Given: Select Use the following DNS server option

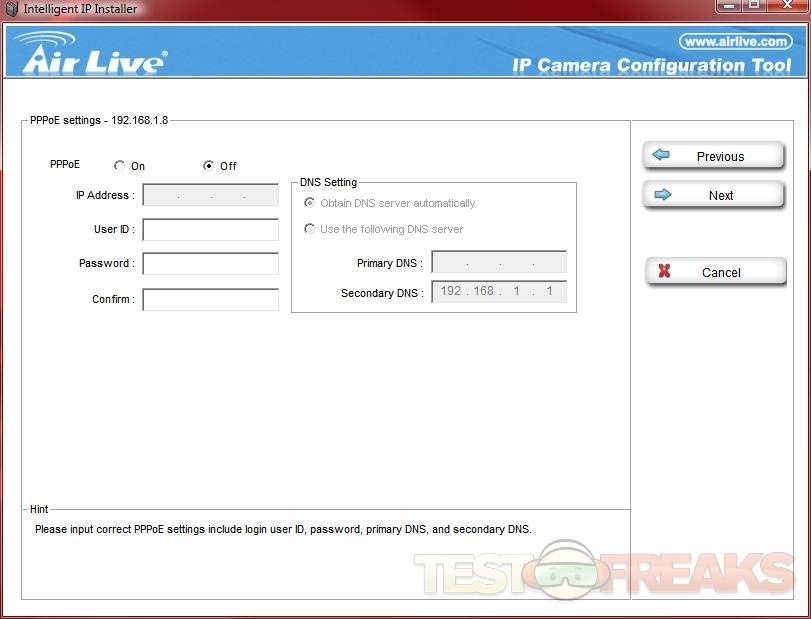Looking at the screenshot, I should 309,229.
